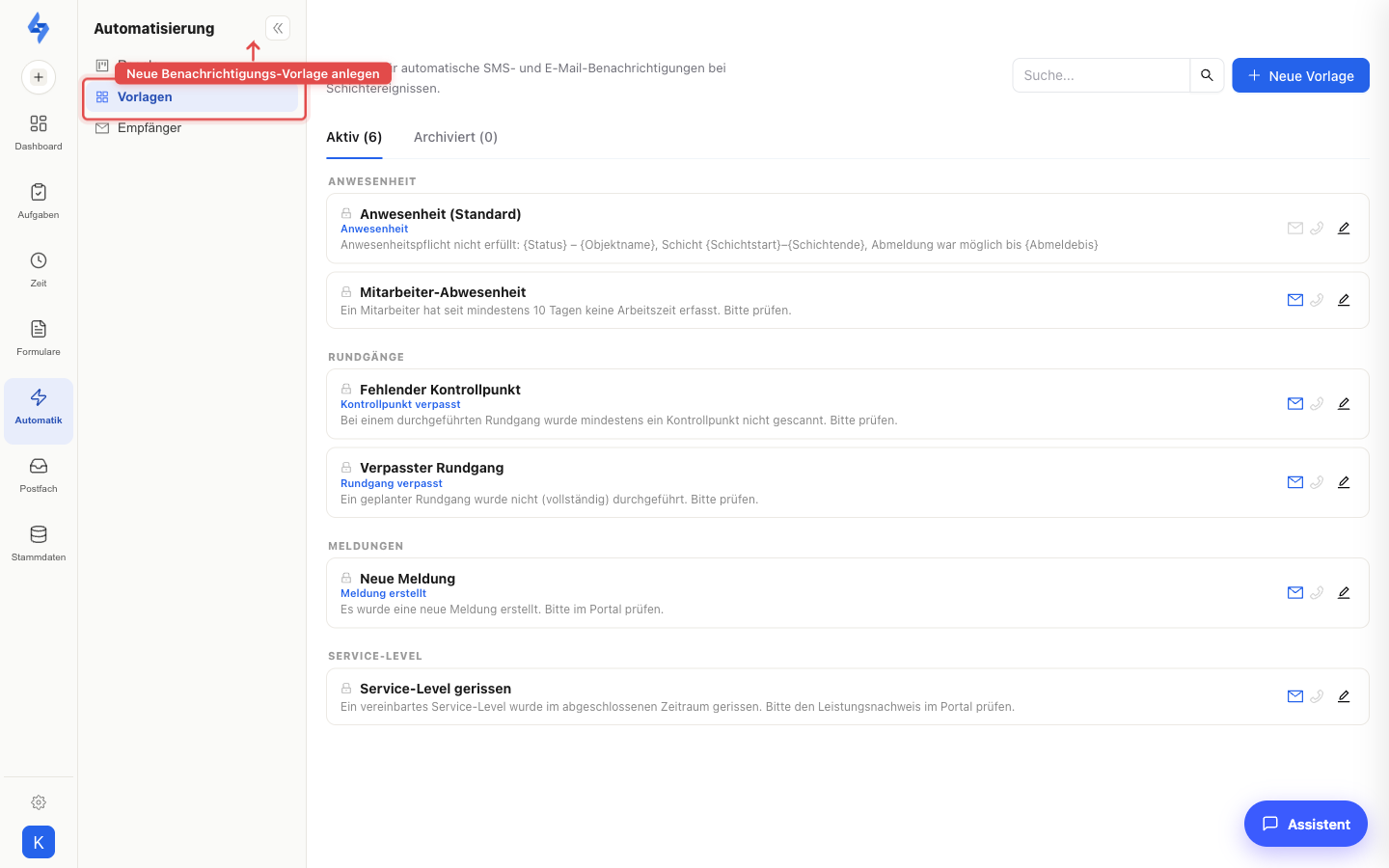Toggle email for Neue Meldung
Image resolution: width=1389 pixels, height=868 pixels.
click(x=1295, y=593)
